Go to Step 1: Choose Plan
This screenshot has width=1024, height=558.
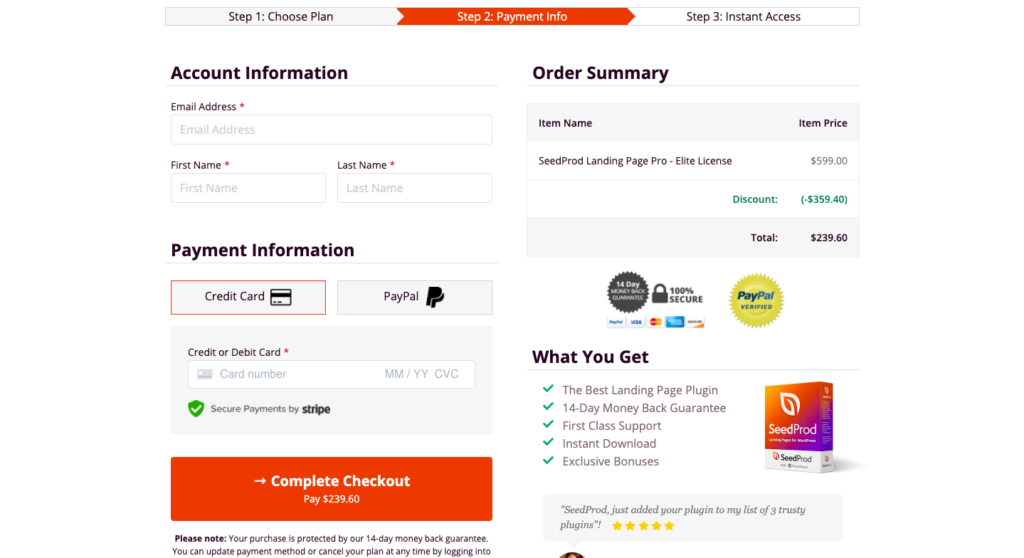pyautogui.click(x=281, y=16)
